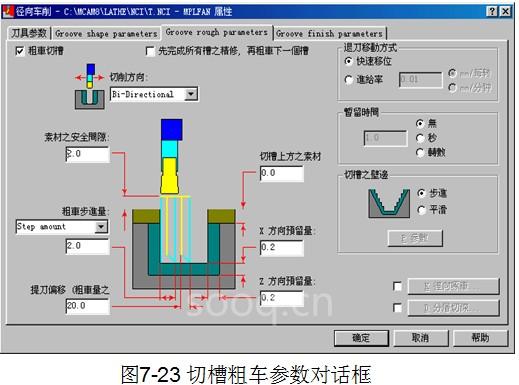
Task: Click the question mark help icon in title bar
Action: pos(492,12)
